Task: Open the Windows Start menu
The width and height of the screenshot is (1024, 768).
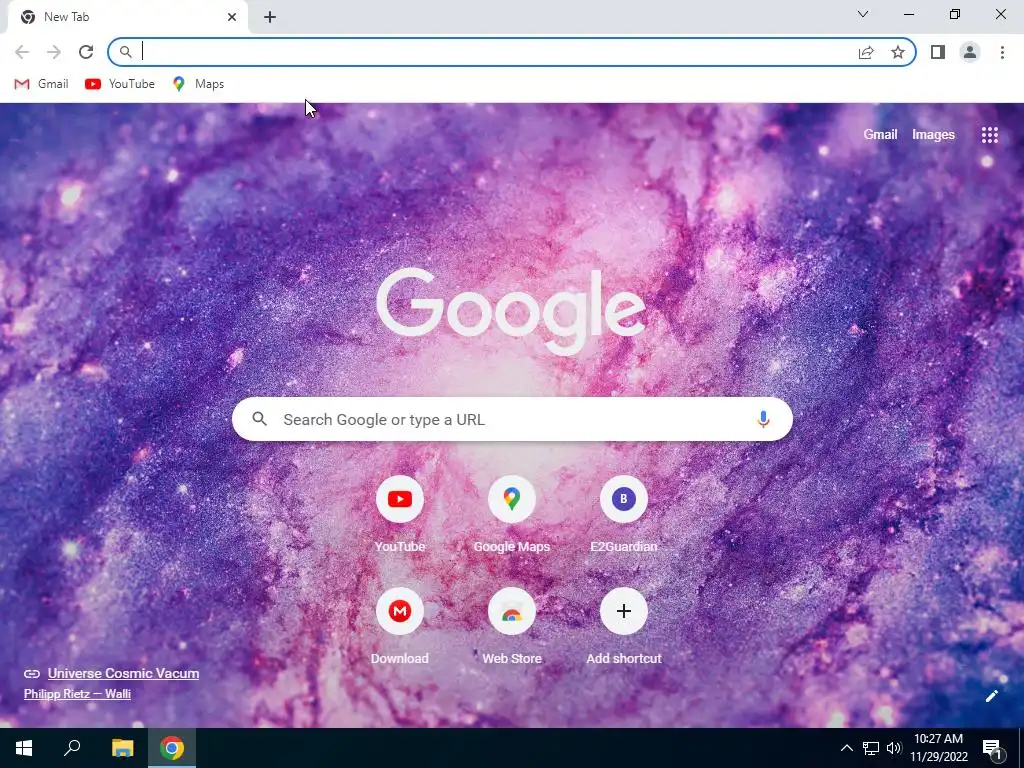Action: click(x=24, y=748)
